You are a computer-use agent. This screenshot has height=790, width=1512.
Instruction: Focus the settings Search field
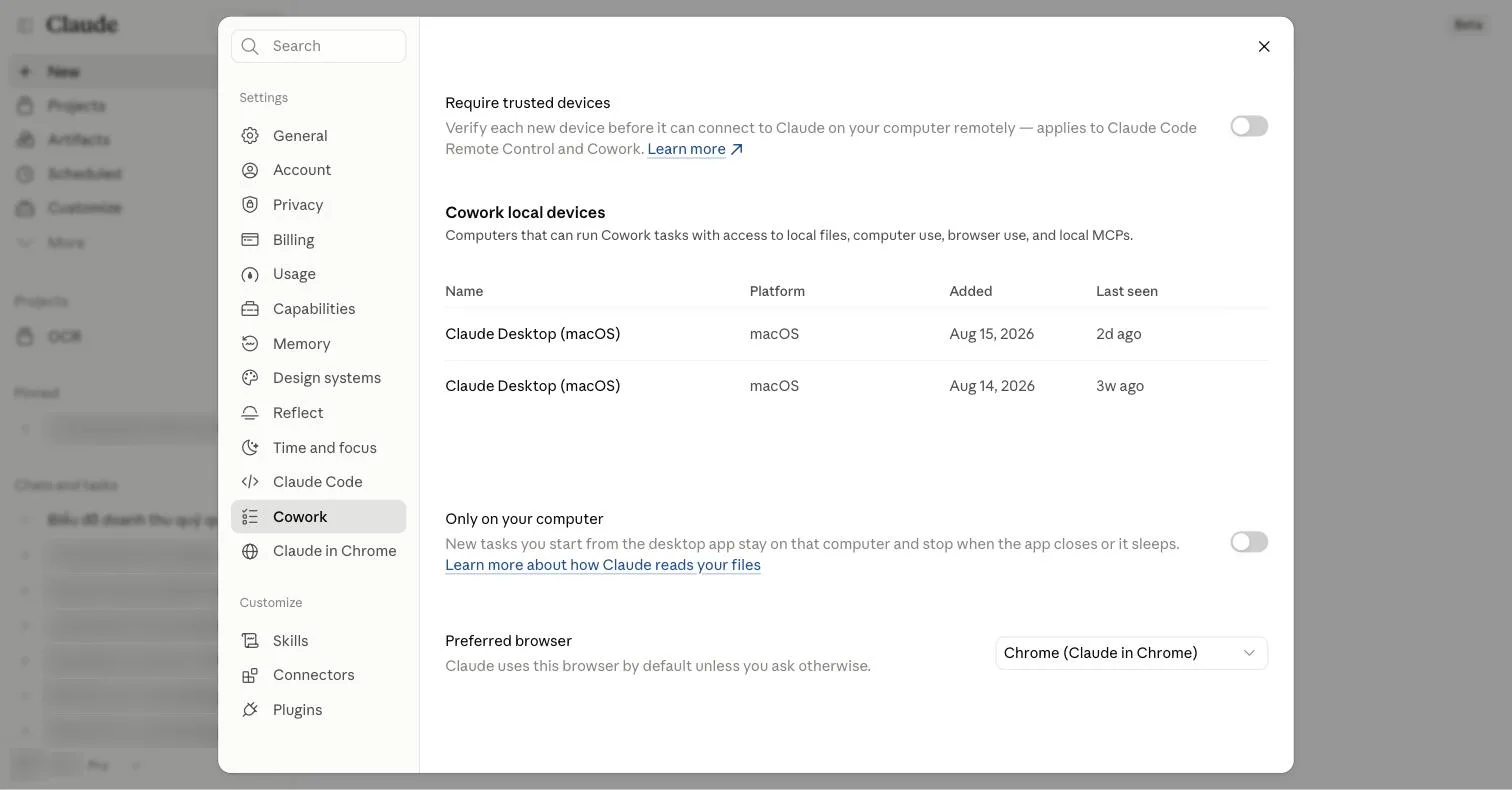click(318, 46)
